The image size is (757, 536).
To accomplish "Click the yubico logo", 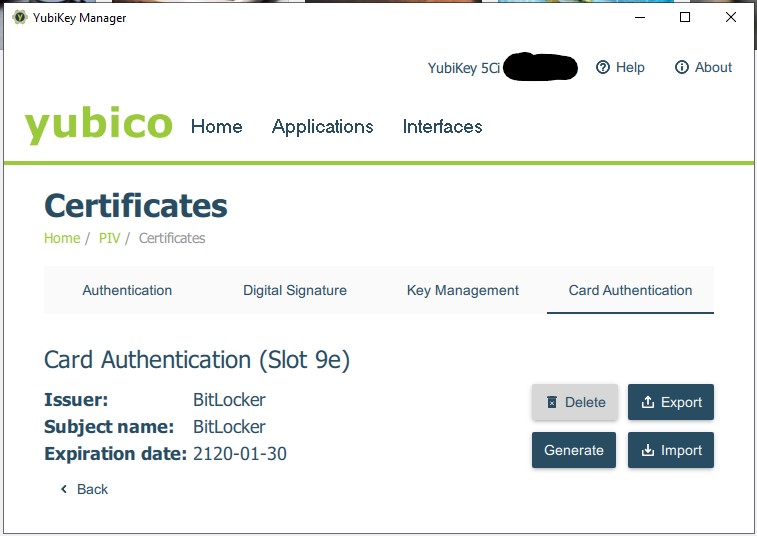I will (98, 125).
